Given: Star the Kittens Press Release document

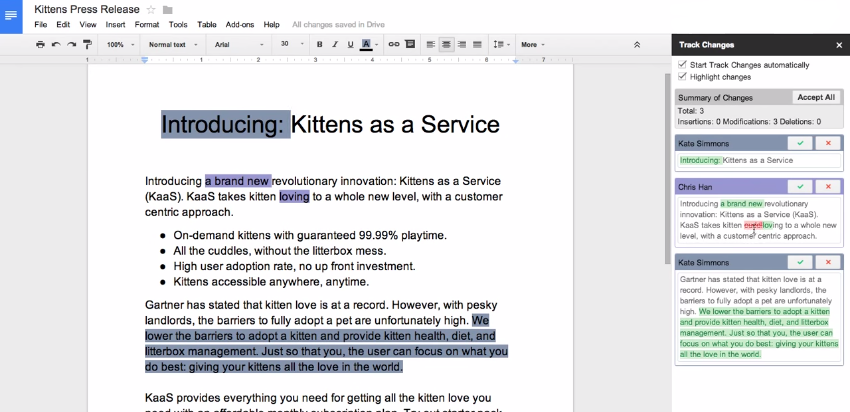Looking at the screenshot, I should 151,9.
